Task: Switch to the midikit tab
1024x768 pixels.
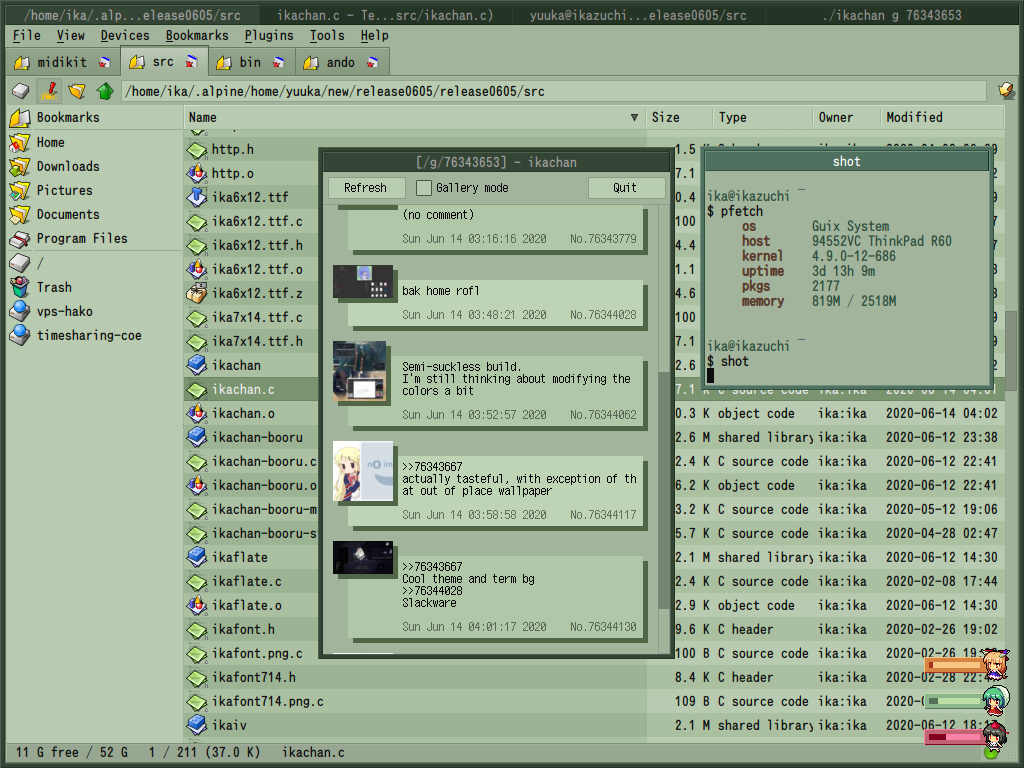Action: pyautogui.click(x=63, y=62)
